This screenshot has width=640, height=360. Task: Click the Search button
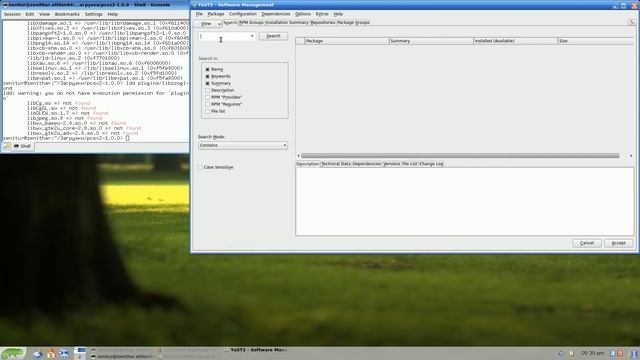tap(273, 36)
